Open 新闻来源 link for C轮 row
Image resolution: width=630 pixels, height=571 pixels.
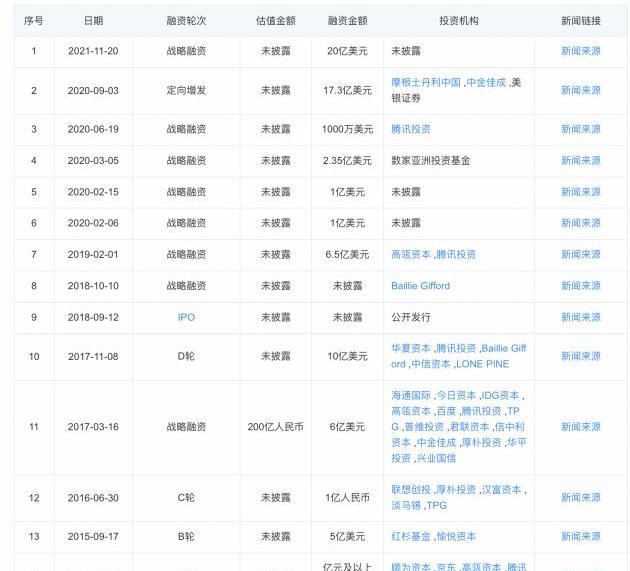coord(581,497)
